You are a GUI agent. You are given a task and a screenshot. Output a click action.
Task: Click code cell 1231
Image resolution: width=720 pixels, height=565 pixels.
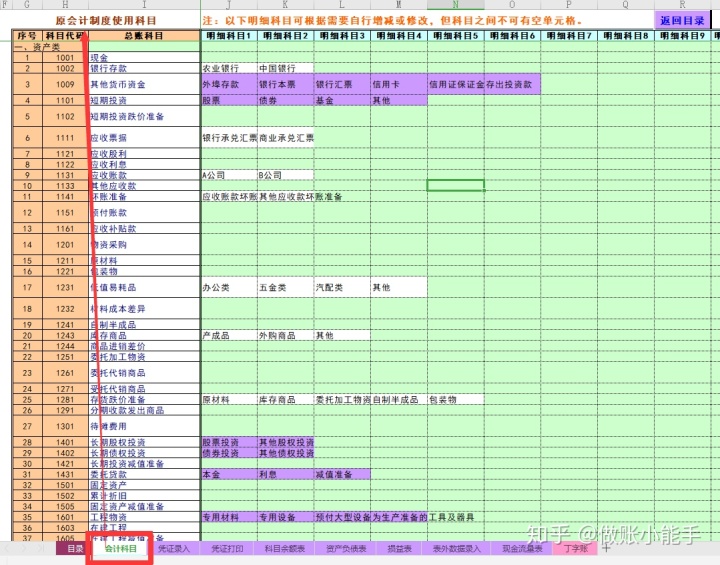click(x=65, y=287)
